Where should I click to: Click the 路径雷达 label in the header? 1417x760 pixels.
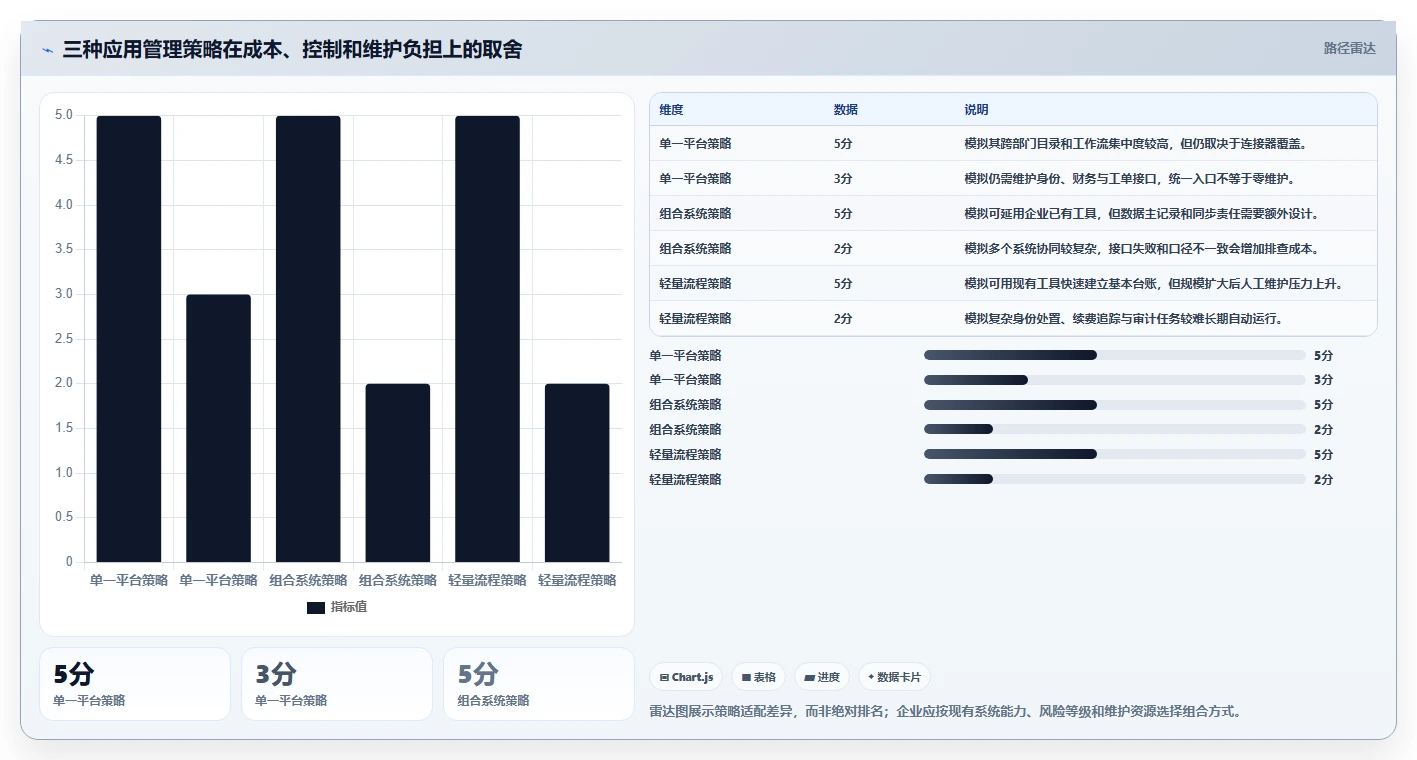(1349, 48)
